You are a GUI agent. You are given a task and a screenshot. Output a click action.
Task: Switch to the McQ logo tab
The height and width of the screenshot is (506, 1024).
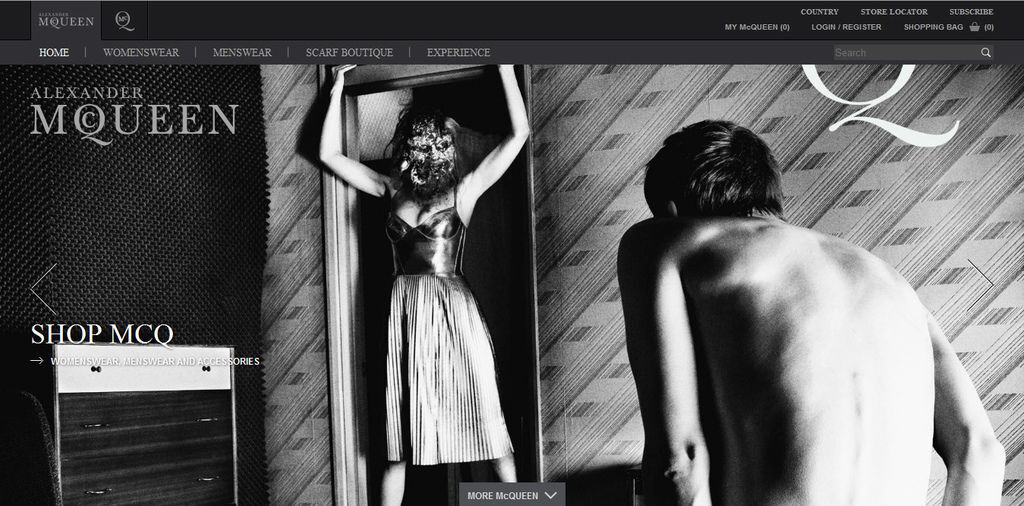[x=125, y=20]
